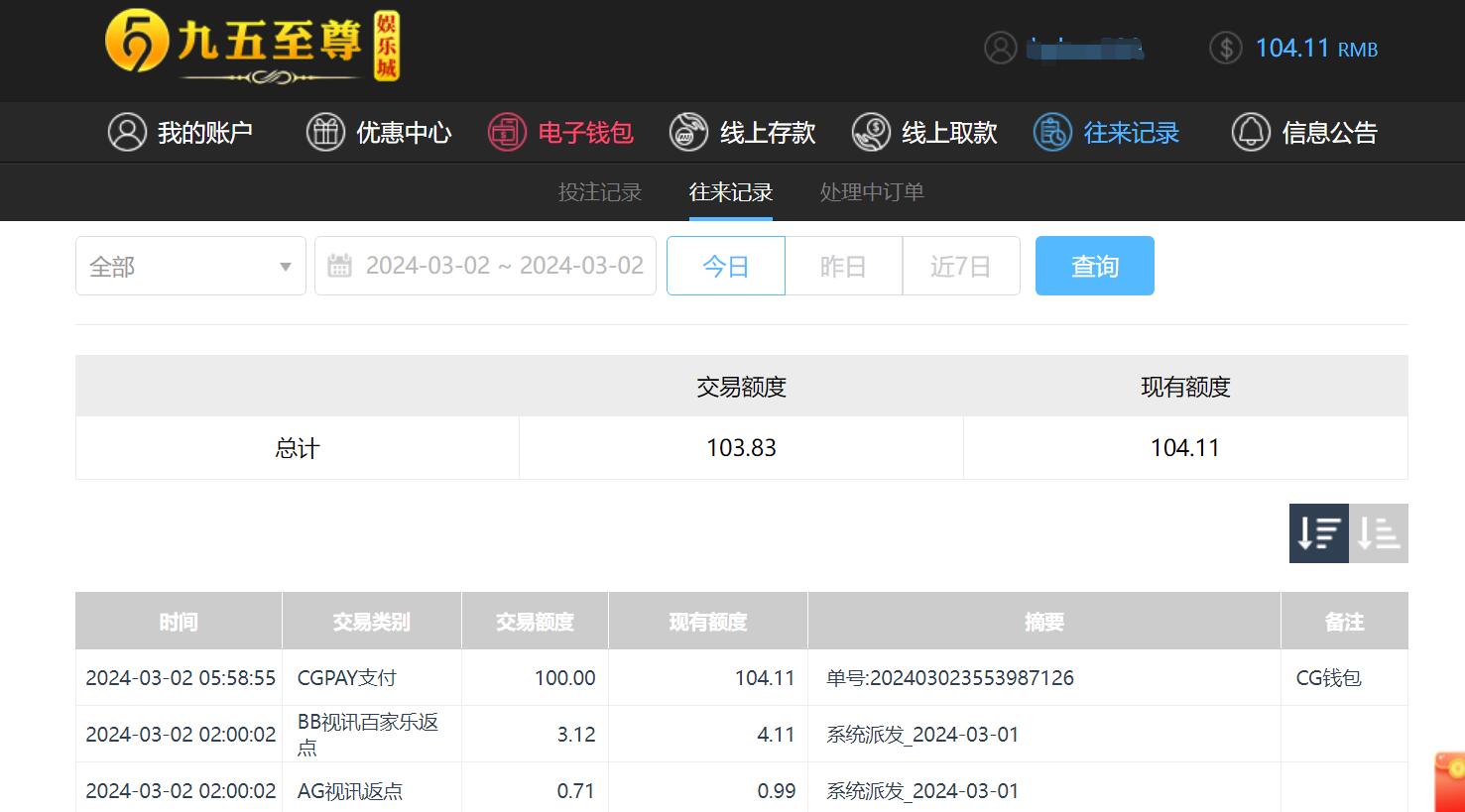Click 现有额度 header in summary table
This screenshot has height=812, width=1465.
1185,387
